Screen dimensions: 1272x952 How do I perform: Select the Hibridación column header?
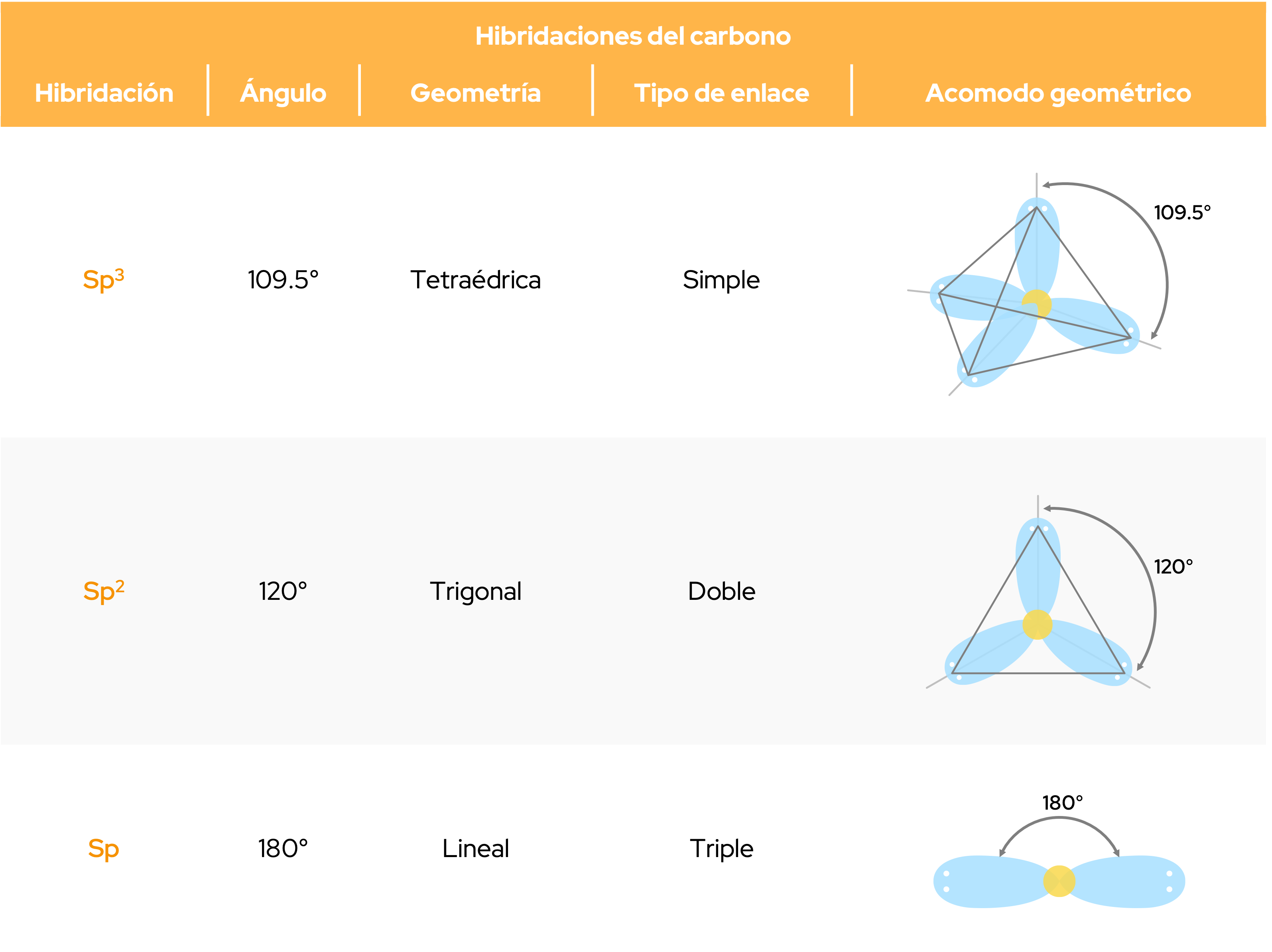pos(104,93)
